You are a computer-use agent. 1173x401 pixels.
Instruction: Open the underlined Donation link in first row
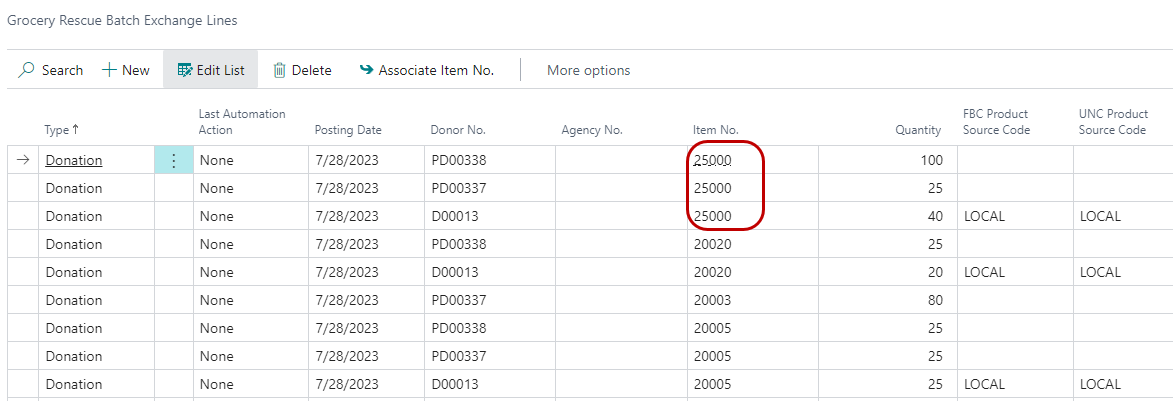pyautogui.click(x=74, y=160)
